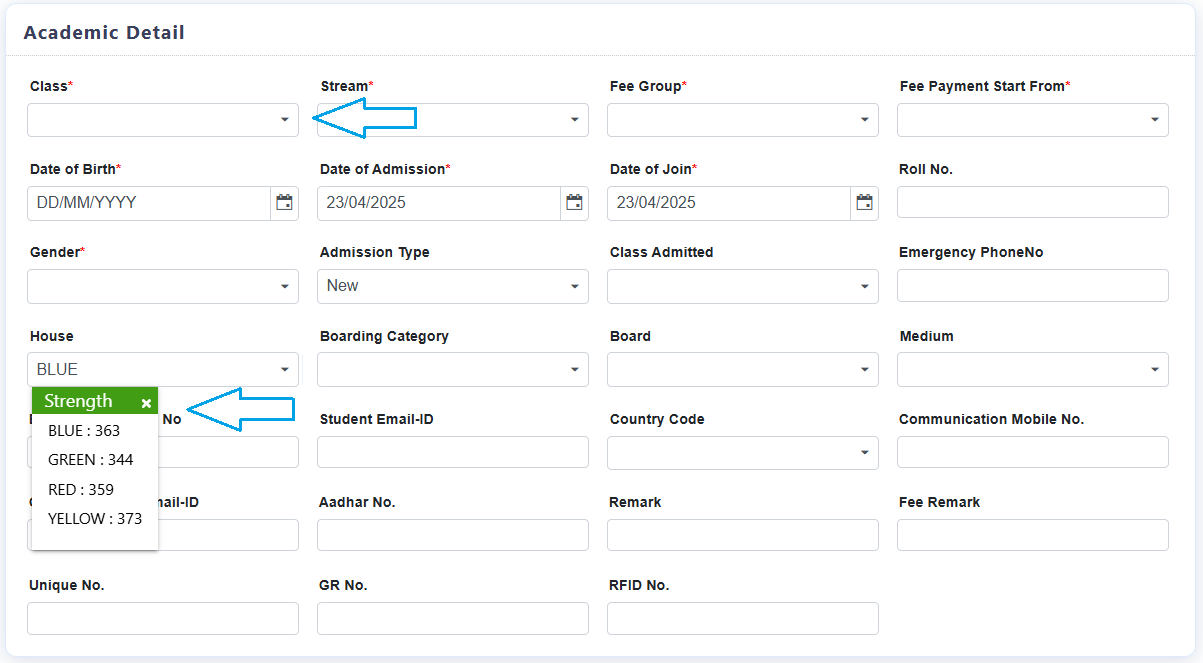Focus the Emergency PhoneNo field

[1033, 286]
